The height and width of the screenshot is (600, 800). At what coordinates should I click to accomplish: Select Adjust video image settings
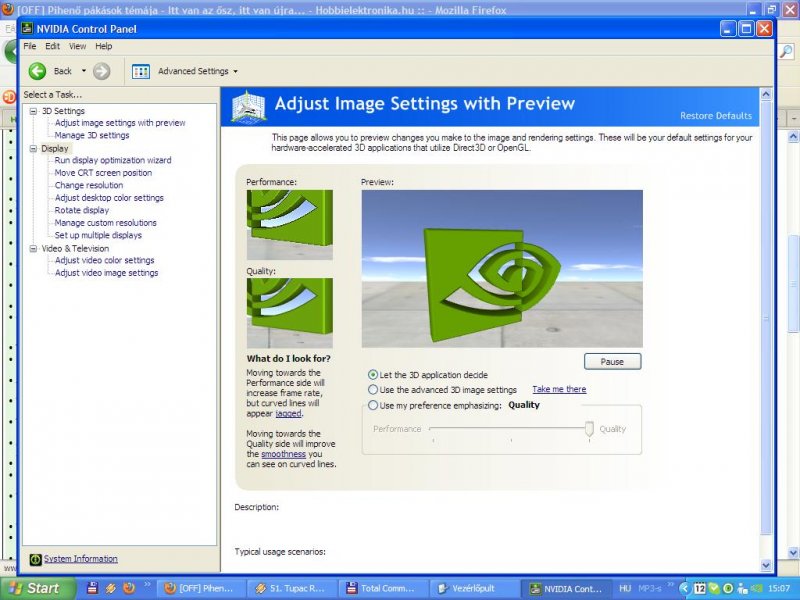[x=107, y=273]
